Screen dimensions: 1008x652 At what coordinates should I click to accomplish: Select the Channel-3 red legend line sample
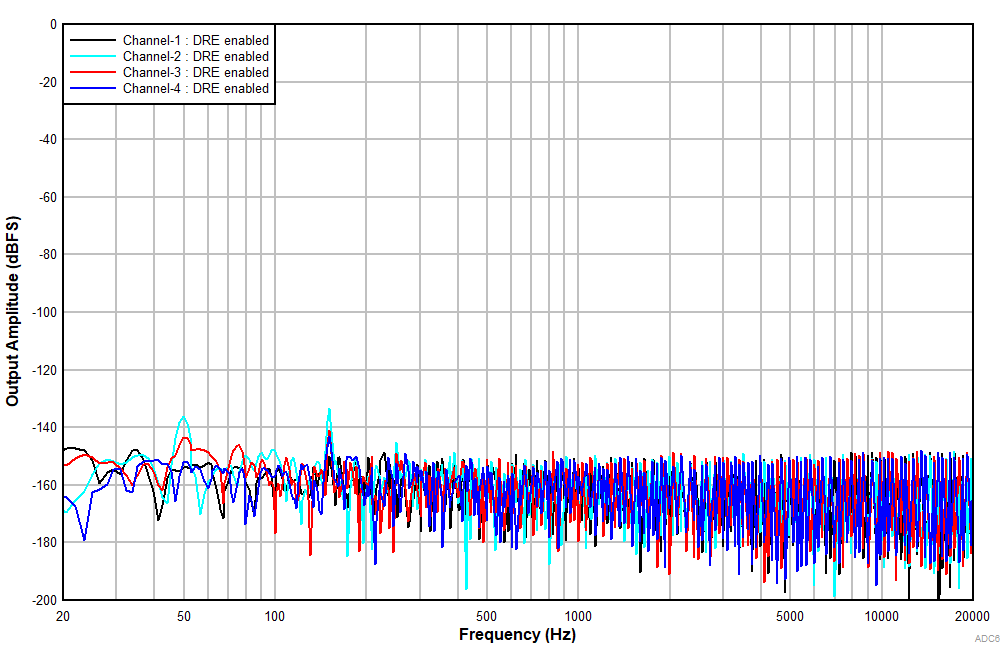95,72
